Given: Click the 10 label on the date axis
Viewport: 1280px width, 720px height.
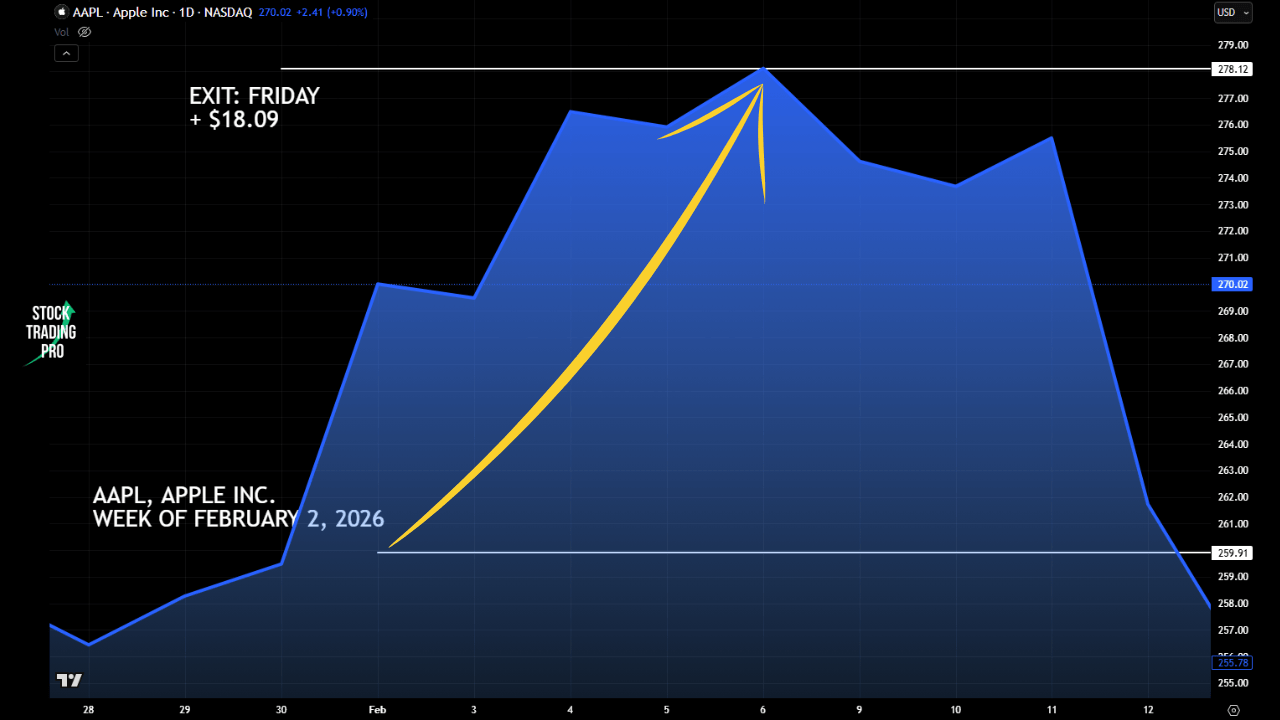Looking at the screenshot, I should coord(956,709).
